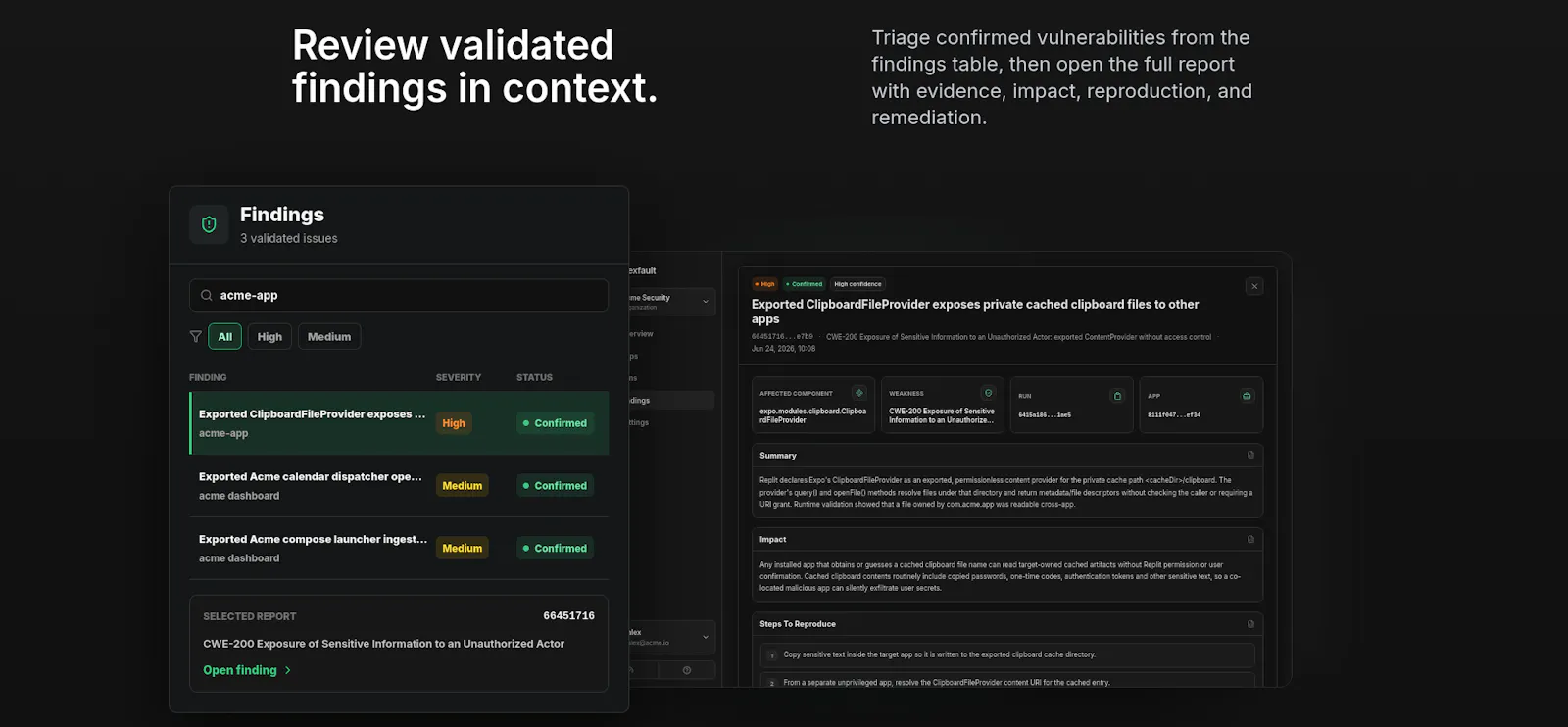Click the FINDING column header

pos(208,377)
